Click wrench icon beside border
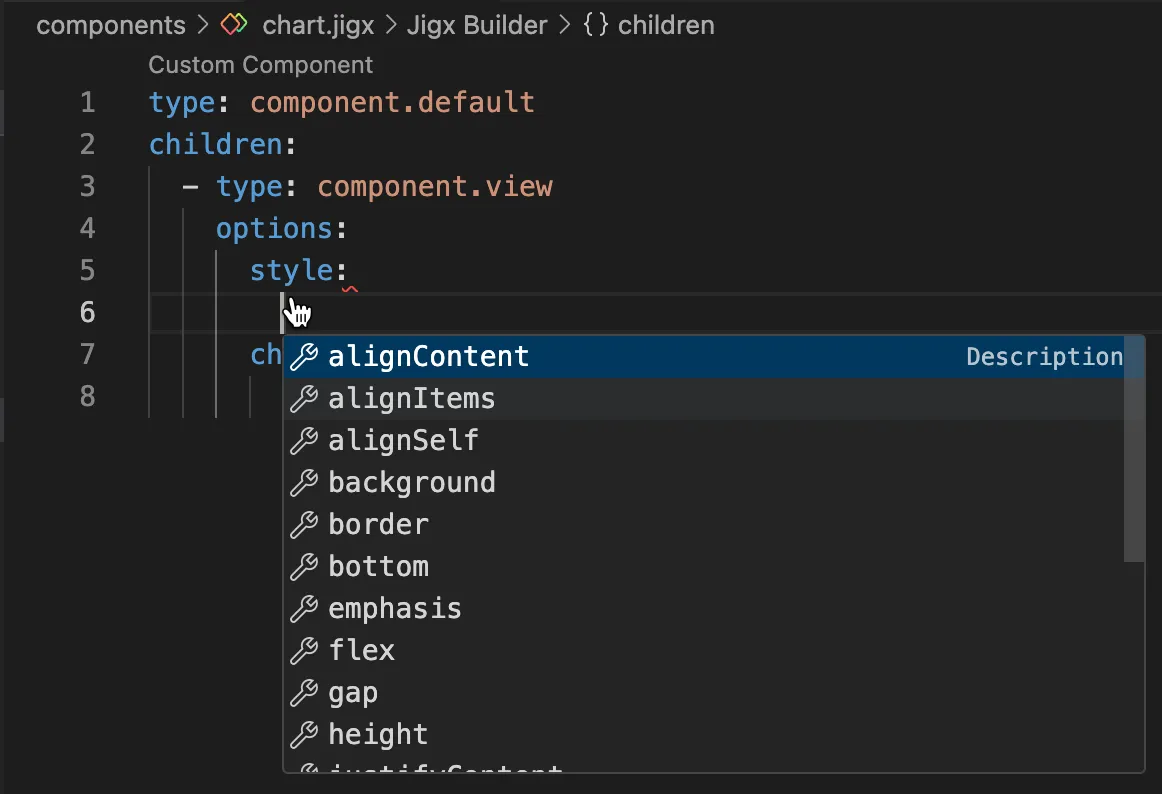Viewport: 1162px width, 794px height. point(304,525)
